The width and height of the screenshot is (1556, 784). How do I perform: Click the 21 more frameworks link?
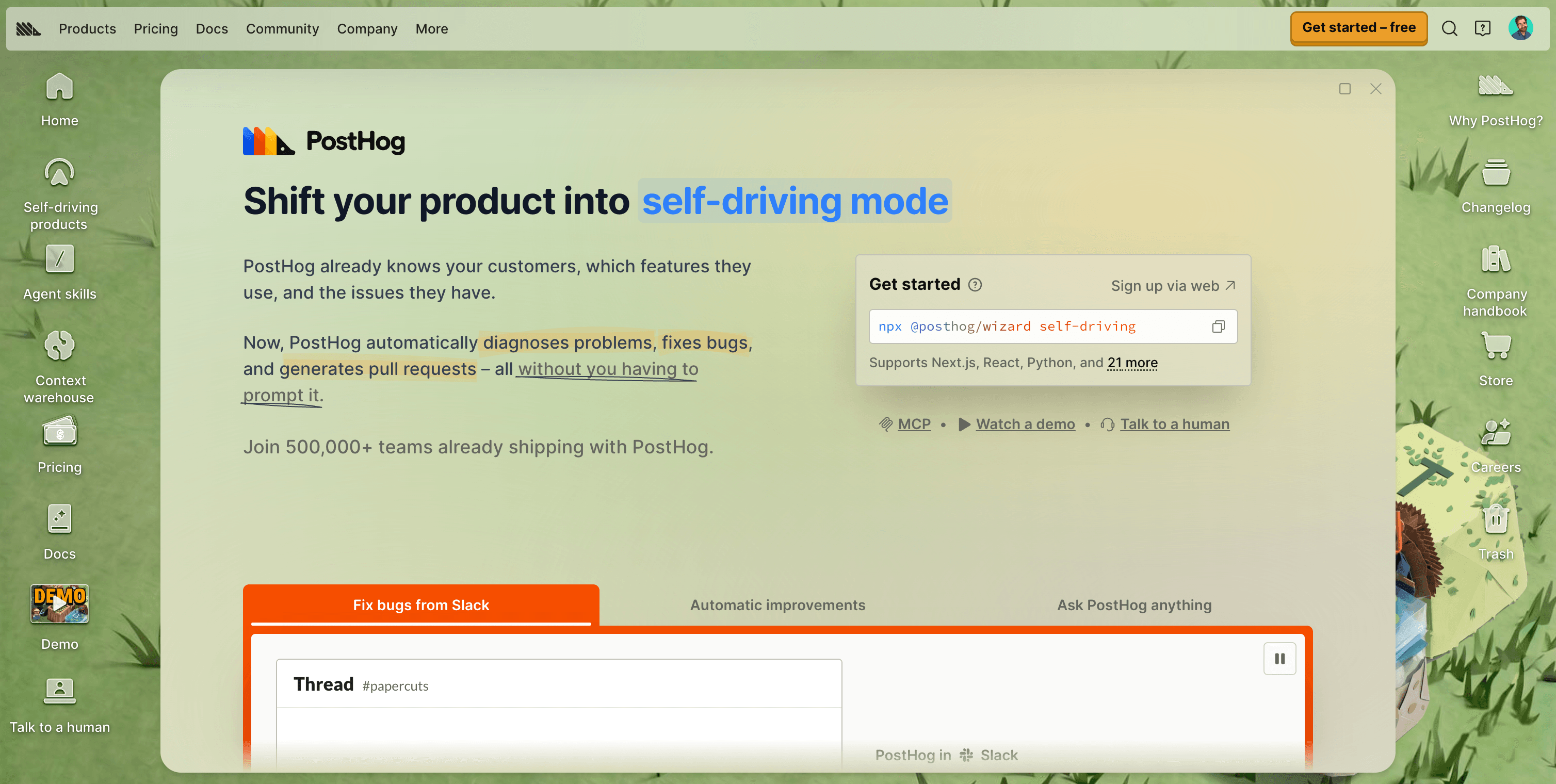(x=1132, y=363)
